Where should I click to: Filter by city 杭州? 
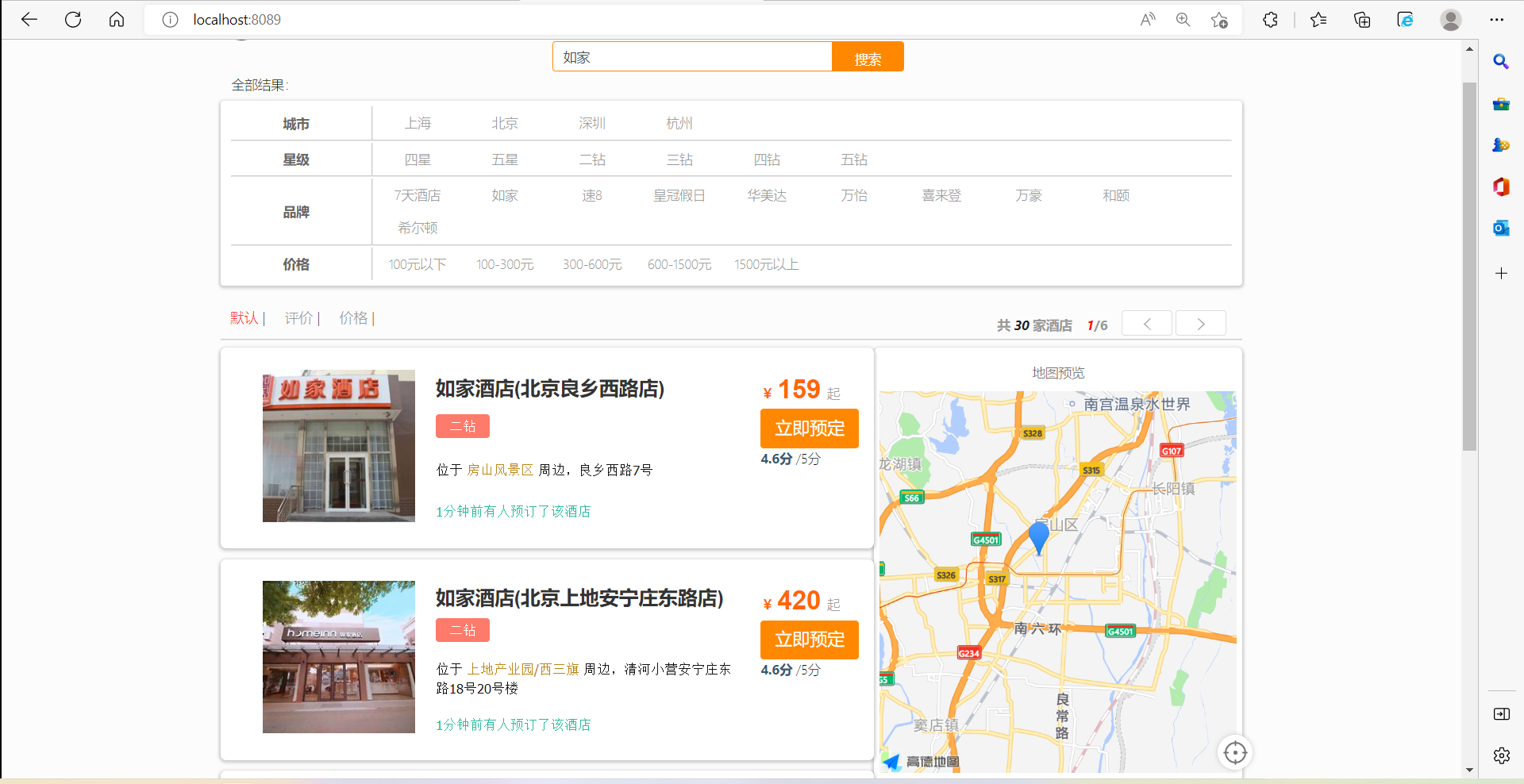[679, 123]
